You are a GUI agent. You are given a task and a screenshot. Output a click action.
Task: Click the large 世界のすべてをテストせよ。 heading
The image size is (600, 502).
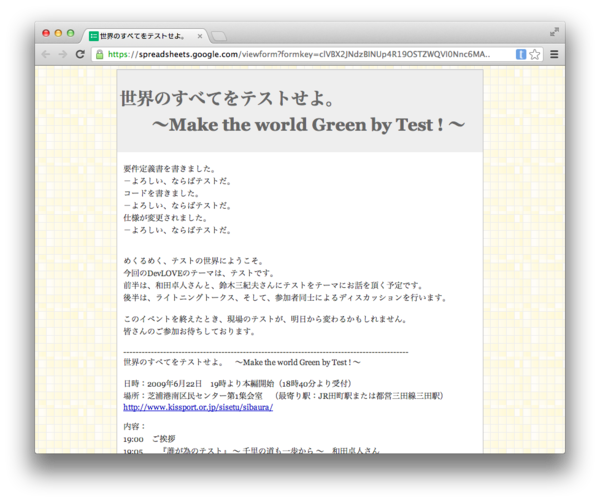[228, 98]
